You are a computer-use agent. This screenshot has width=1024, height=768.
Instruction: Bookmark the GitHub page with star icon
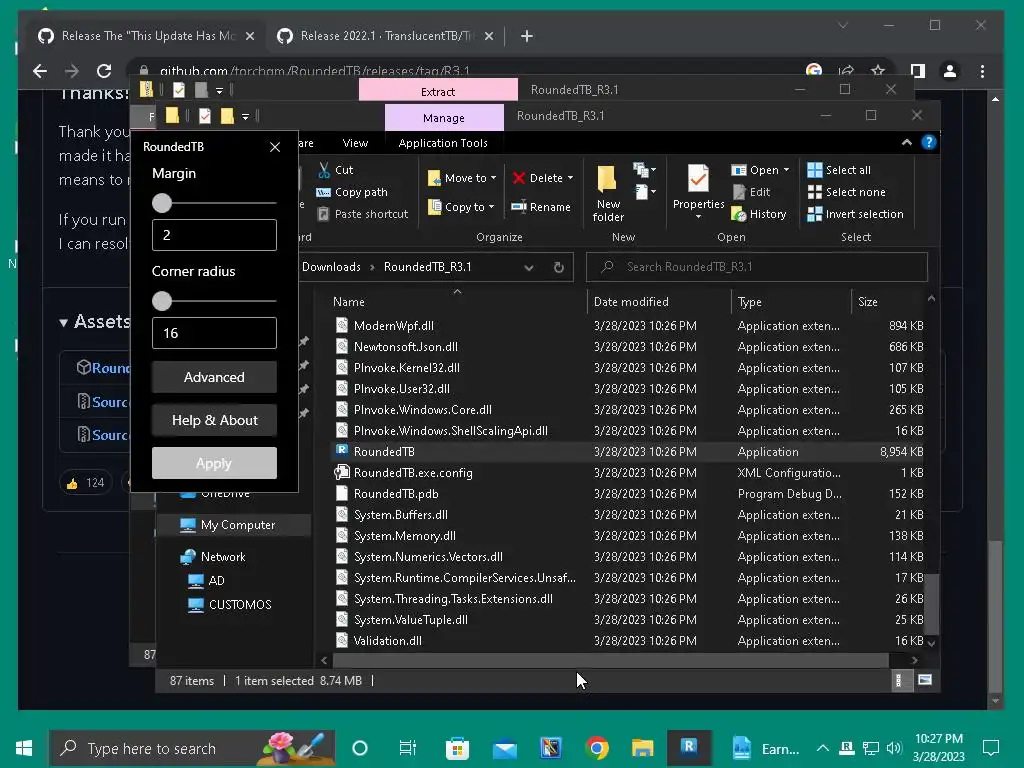point(878,71)
